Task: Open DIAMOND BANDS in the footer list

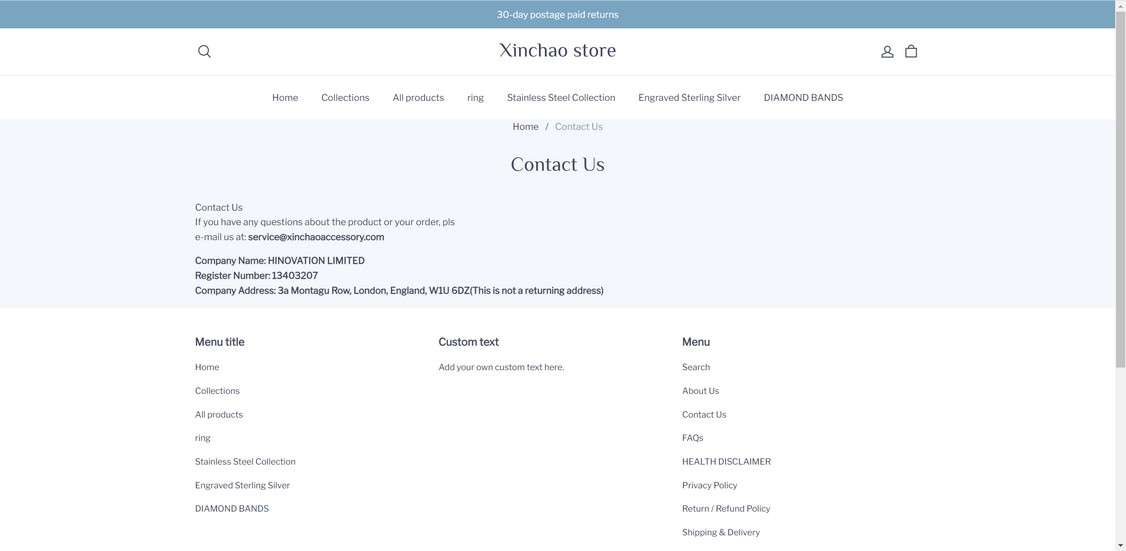Action: [232, 509]
